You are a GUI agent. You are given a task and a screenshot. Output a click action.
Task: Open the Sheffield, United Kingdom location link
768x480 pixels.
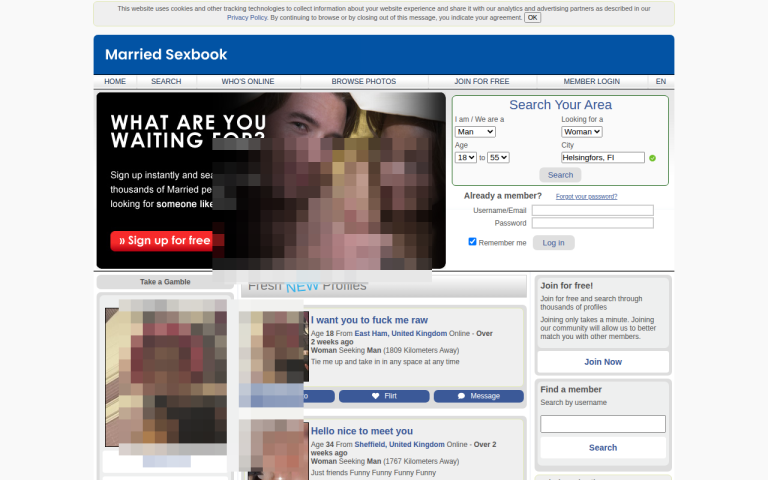point(399,444)
